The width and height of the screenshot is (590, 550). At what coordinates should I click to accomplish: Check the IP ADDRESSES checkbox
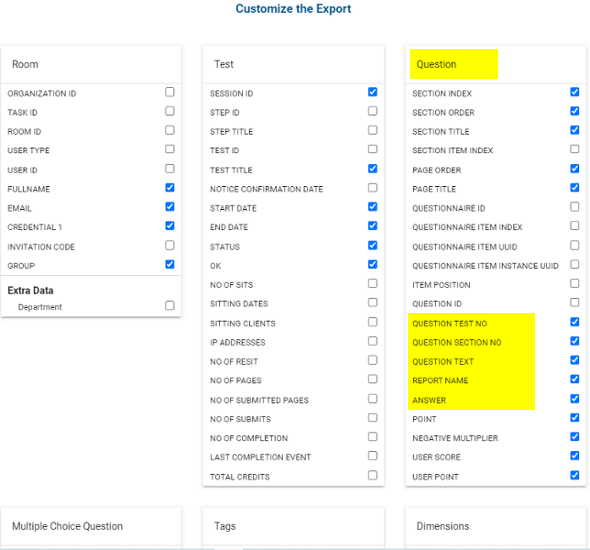[373, 341]
